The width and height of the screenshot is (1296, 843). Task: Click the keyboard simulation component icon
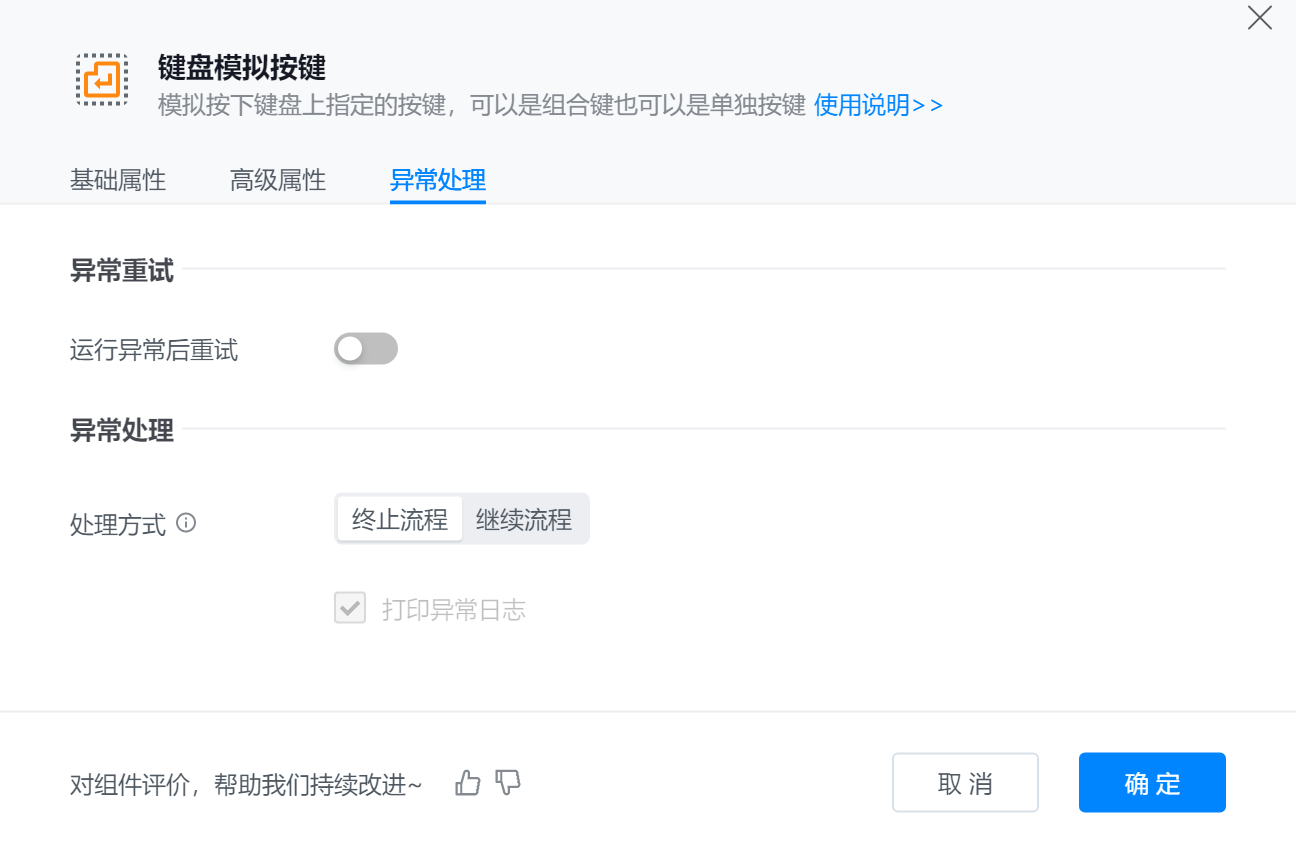click(x=102, y=80)
